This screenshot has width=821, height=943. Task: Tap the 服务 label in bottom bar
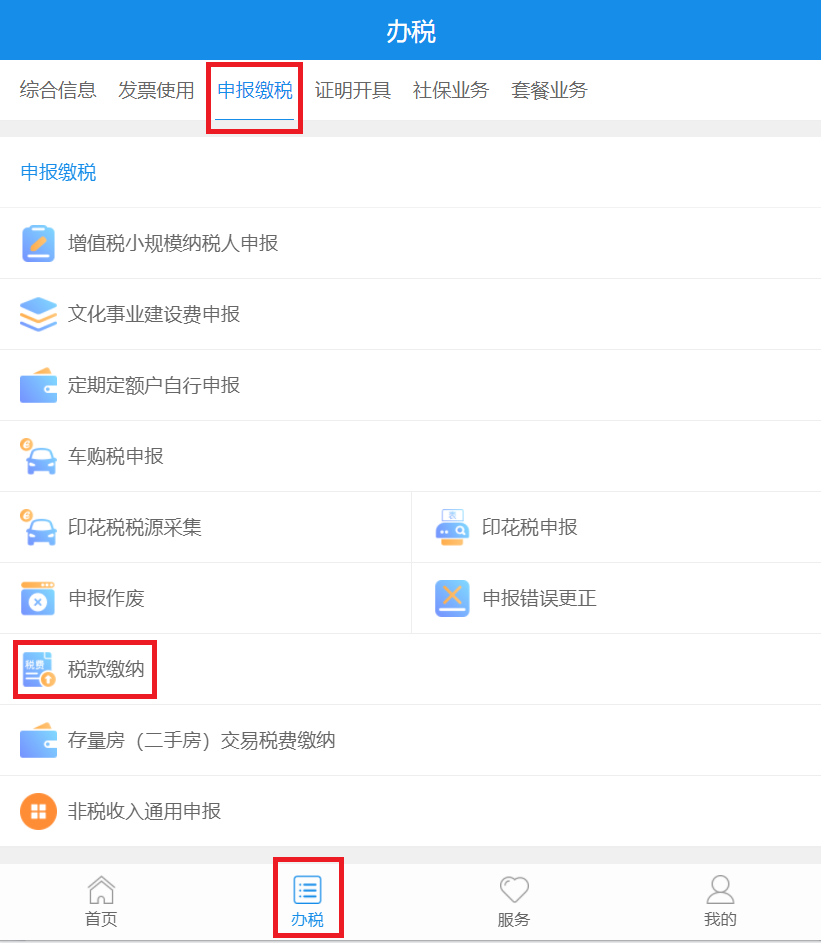pos(514,920)
